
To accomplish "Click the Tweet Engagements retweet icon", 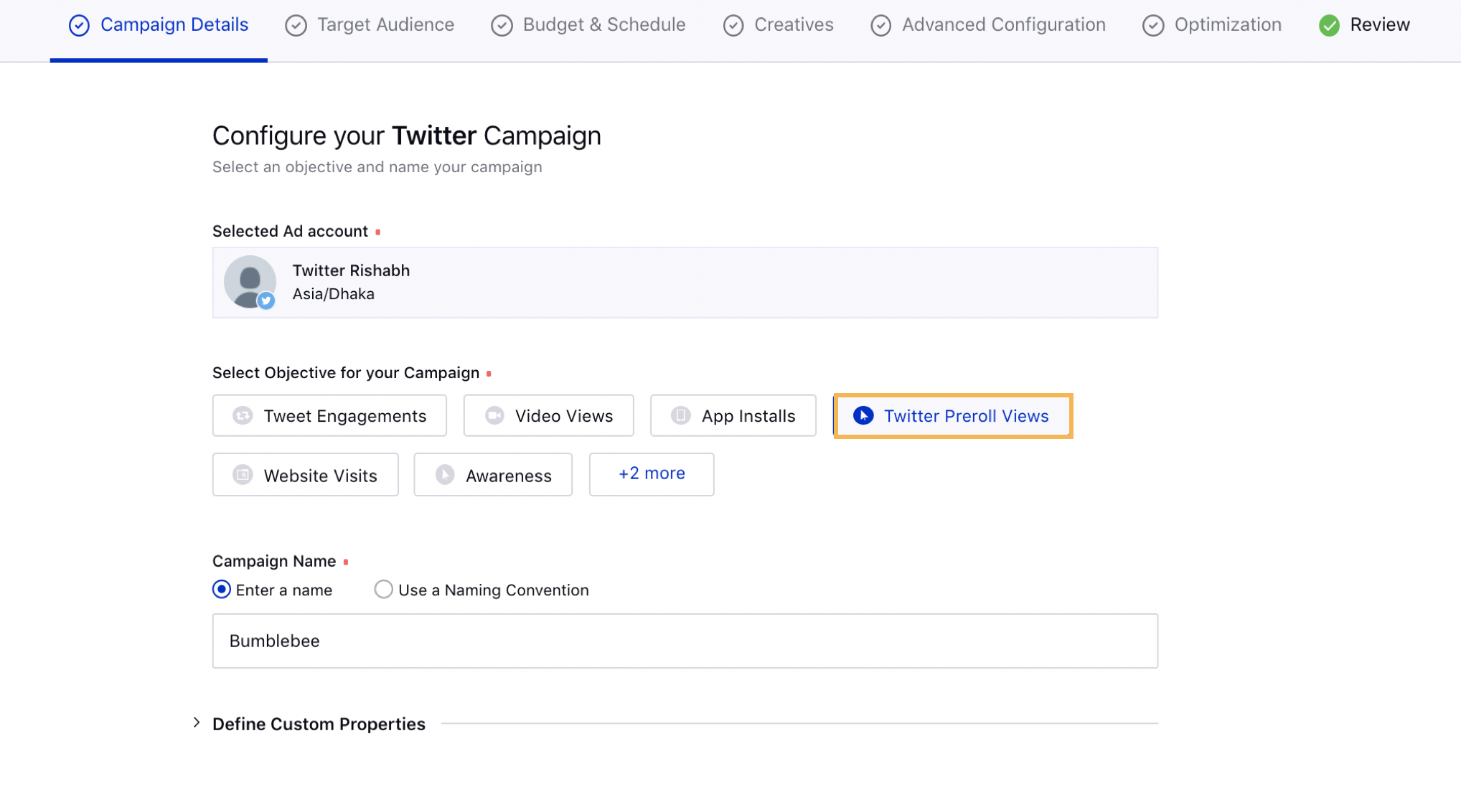I will 243,415.
